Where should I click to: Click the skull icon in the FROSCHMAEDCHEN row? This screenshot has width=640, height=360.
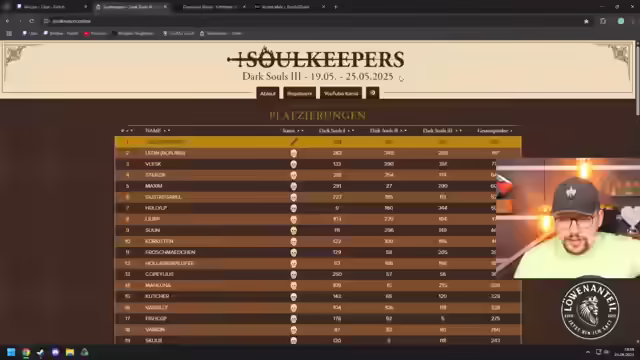coord(293,252)
